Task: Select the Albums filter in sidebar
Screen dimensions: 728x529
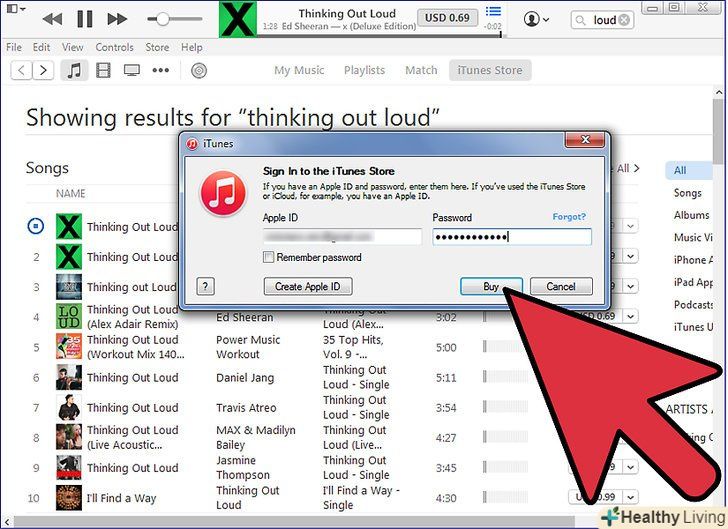Action: point(691,215)
